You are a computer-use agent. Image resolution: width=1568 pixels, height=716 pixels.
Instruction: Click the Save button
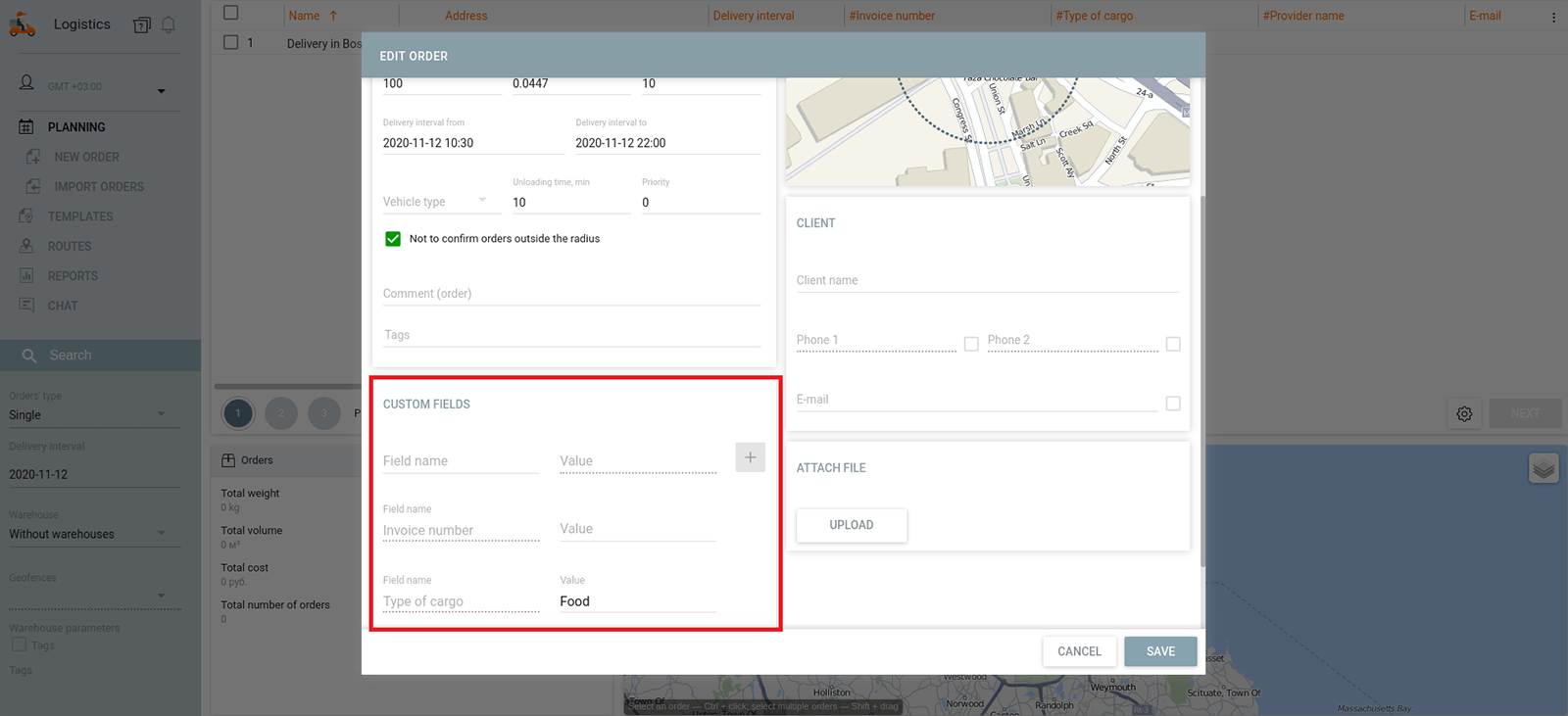pos(1160,651)
